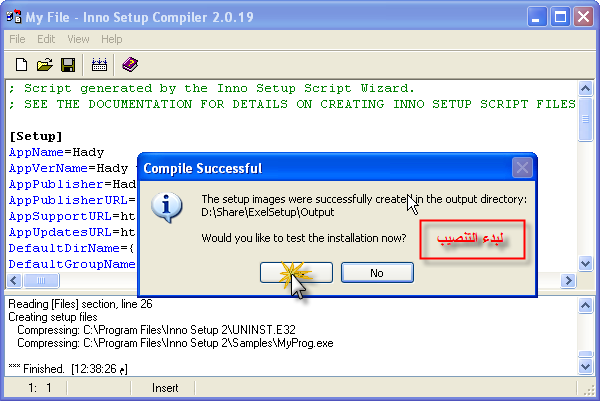Open the File menu
Viewport: 600px width, 401px height.
(x=17, y=39)
